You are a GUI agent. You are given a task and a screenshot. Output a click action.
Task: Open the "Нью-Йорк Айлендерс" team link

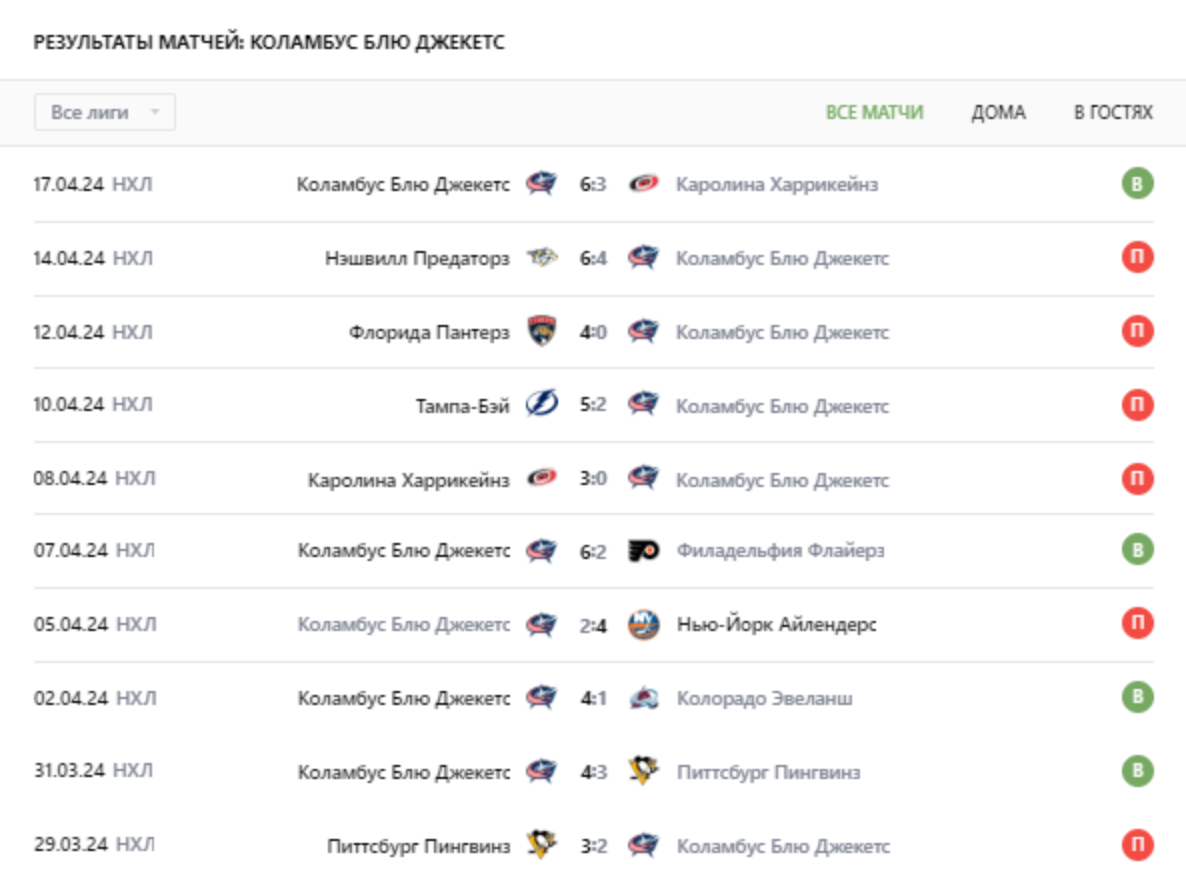point(777,625)
